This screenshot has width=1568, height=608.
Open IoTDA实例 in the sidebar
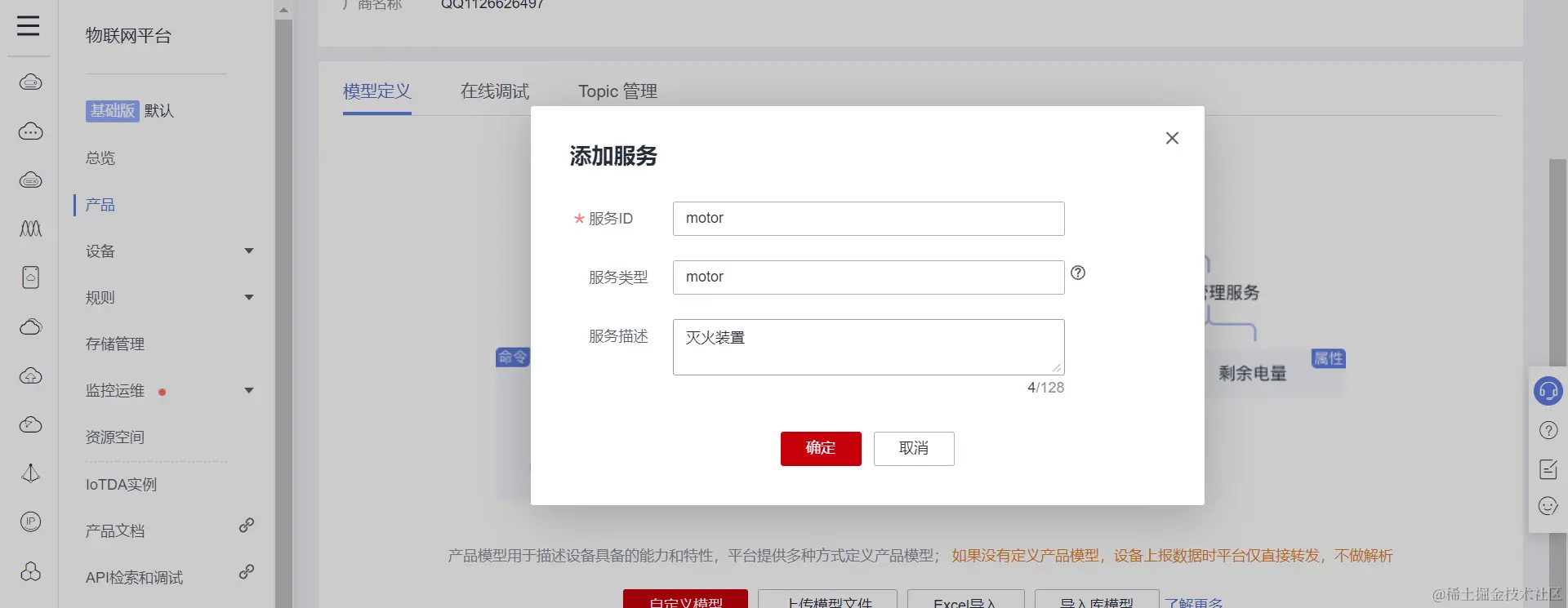[121, 484]
